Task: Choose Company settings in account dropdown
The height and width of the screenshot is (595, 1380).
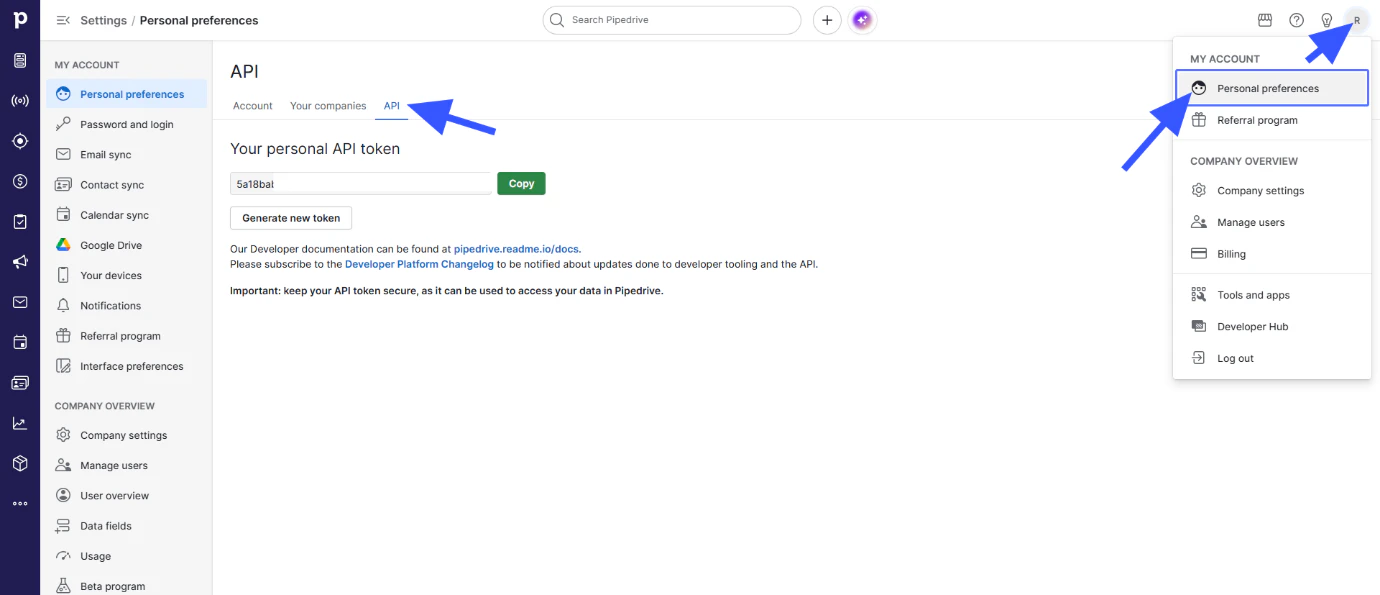Action: click(x=1272, y=191)
